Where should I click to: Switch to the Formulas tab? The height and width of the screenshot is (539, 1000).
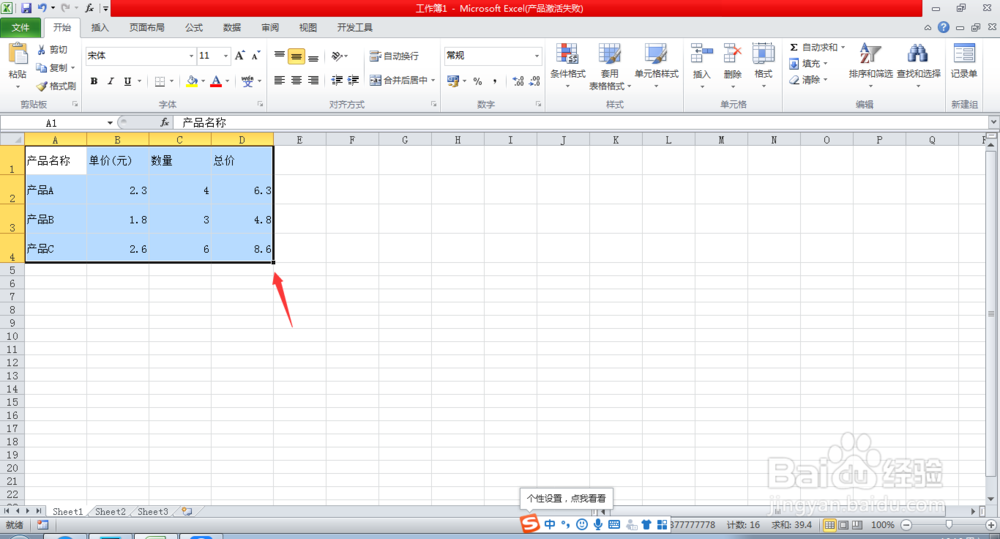[x=194, y=27]
